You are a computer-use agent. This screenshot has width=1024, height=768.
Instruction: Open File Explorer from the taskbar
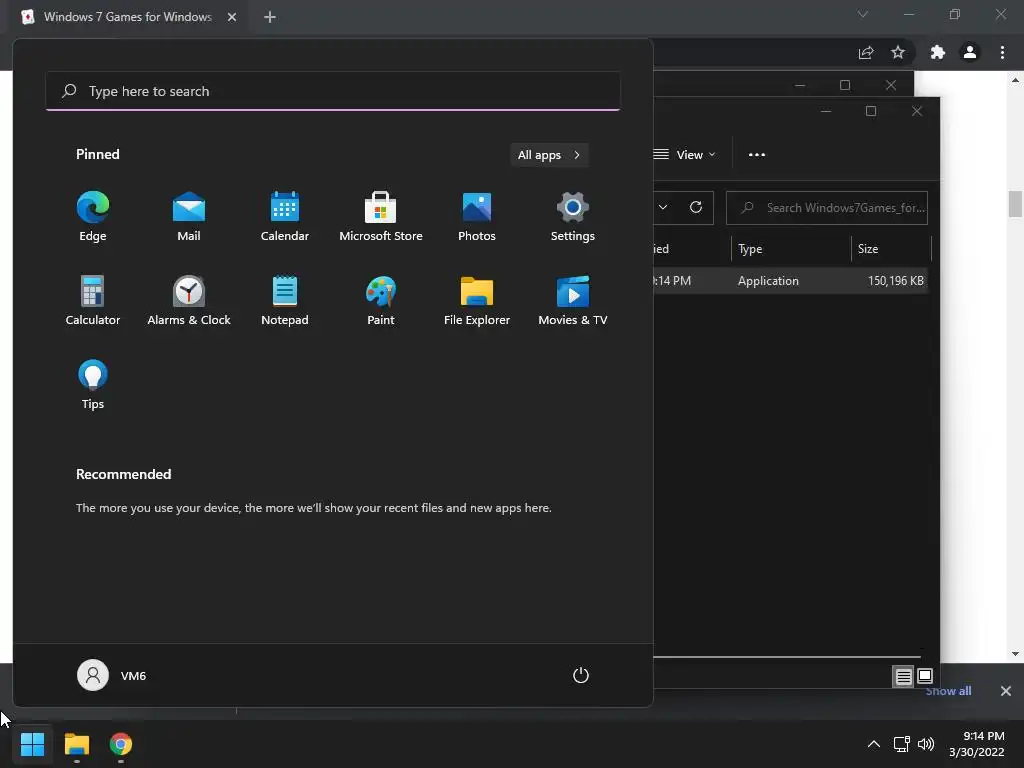click(x=76, y=744)
